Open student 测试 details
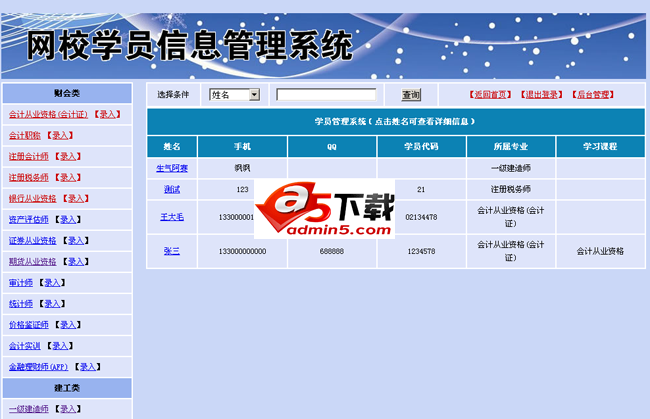650x419 pixels. point(172,189)
